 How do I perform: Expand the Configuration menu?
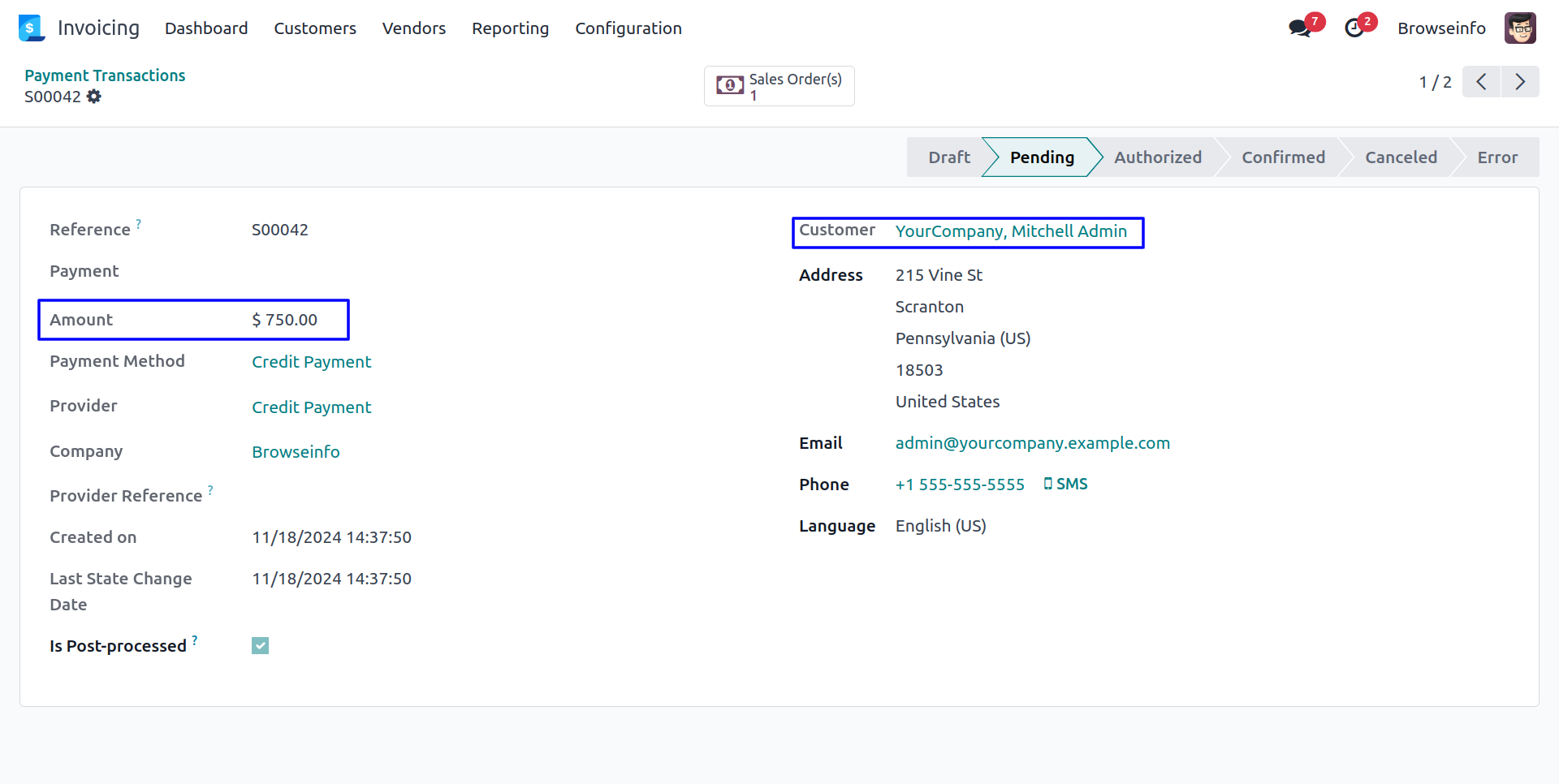628,28
